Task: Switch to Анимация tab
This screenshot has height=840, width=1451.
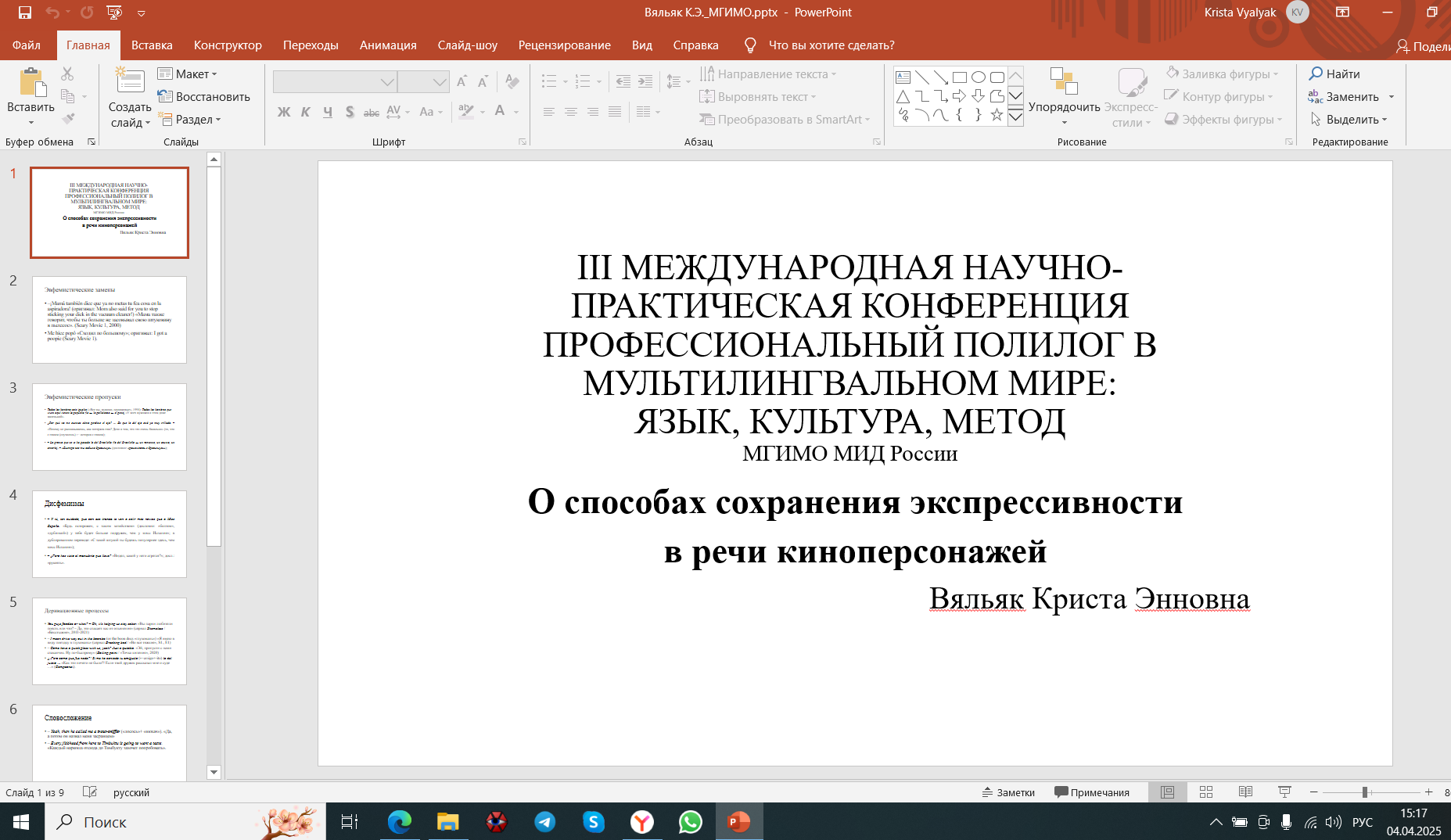Action: coord(388,45)
